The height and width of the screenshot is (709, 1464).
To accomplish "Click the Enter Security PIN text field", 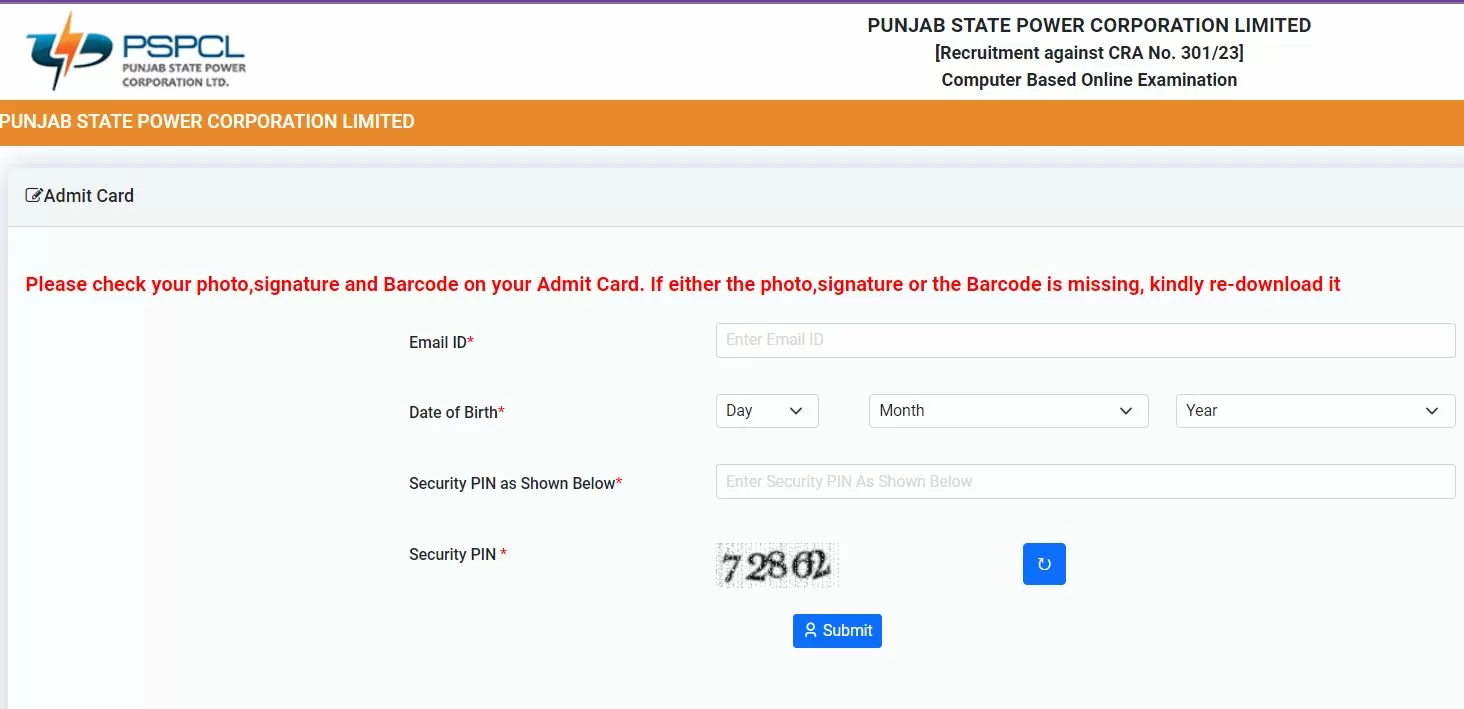I will click(1085, 482).
